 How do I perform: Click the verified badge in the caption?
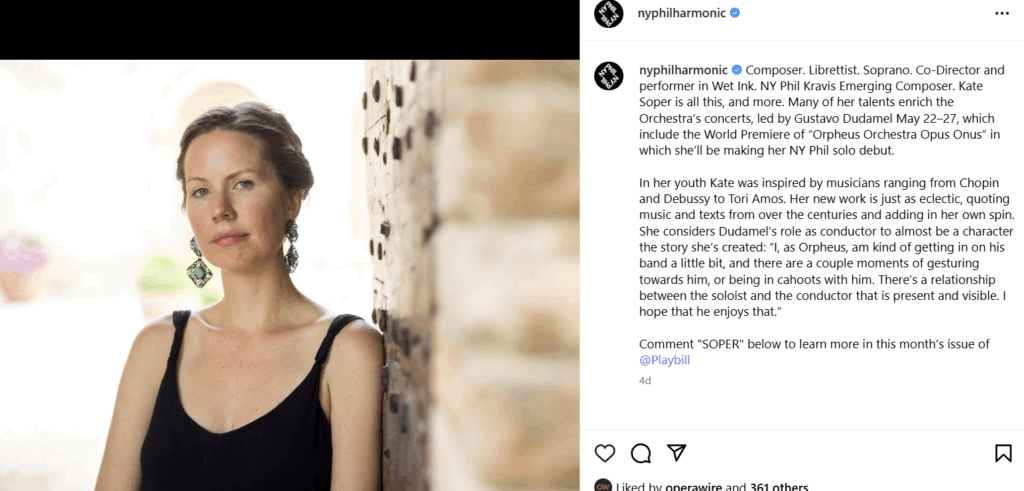click(x=738, y=70)
